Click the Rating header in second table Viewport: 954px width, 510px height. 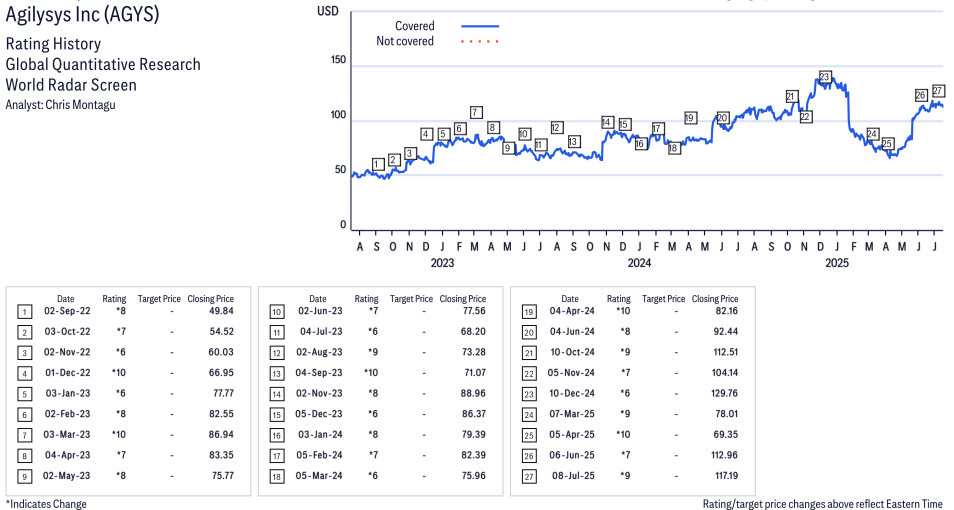366,299
